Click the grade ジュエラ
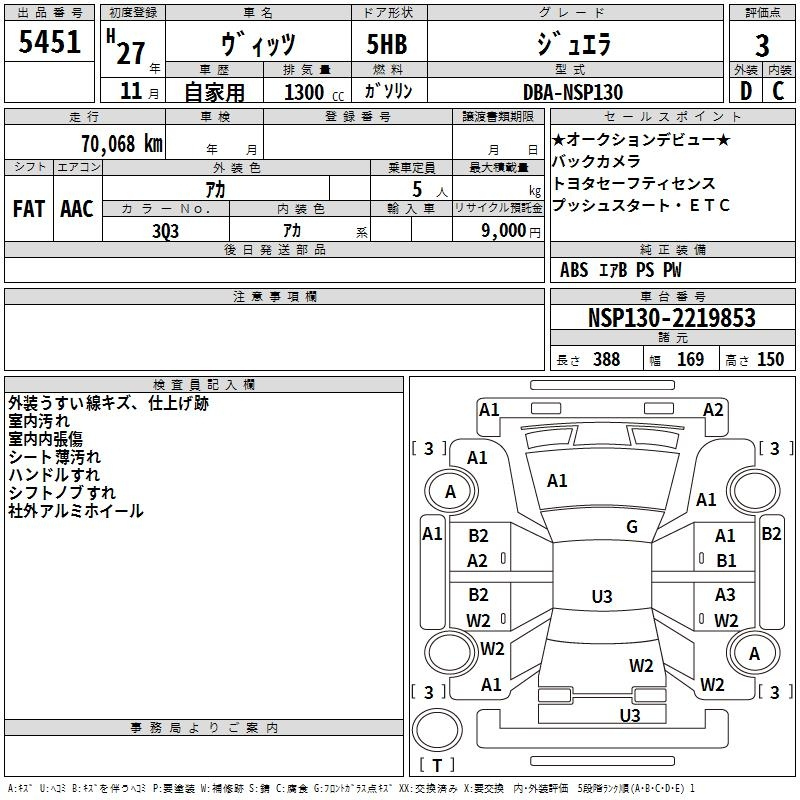Viewport: 800px width, 800px height. [x=573, y=44]
